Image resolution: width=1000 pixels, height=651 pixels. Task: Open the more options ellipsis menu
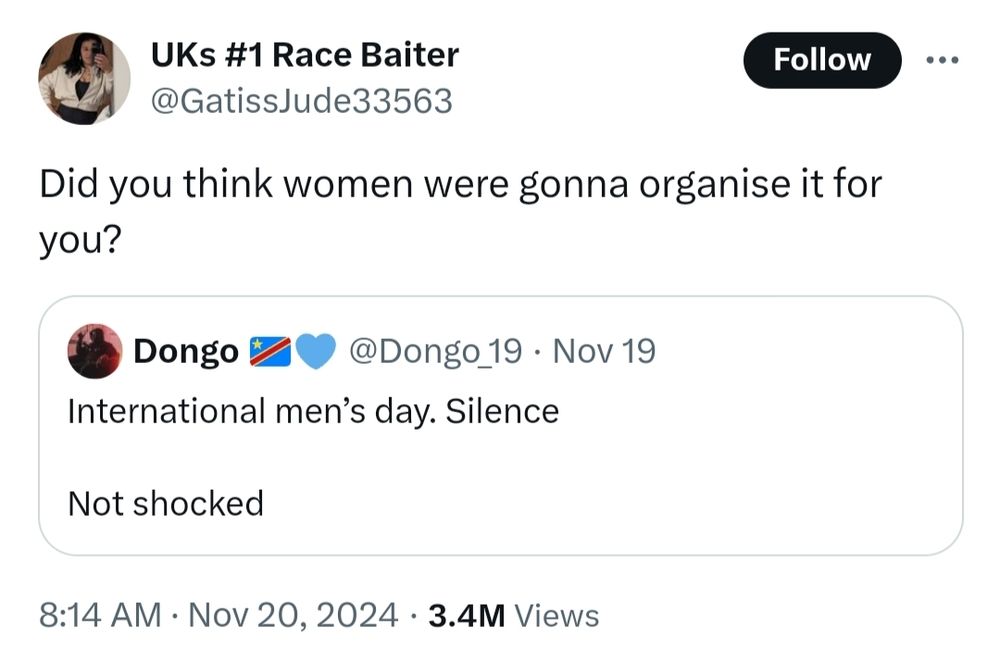tap(941, 60)
